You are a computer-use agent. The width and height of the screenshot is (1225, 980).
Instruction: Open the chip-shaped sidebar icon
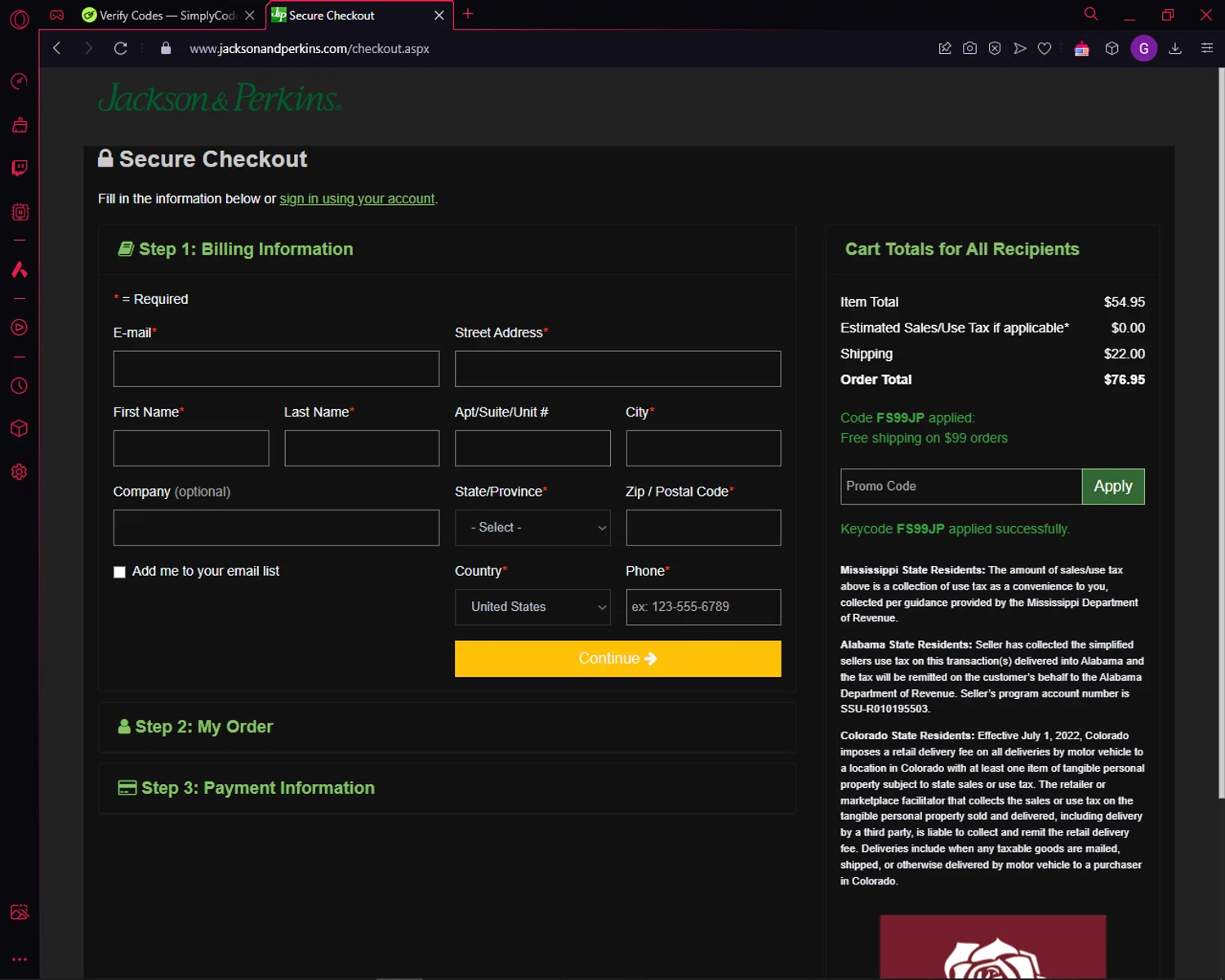pos(20,212)
